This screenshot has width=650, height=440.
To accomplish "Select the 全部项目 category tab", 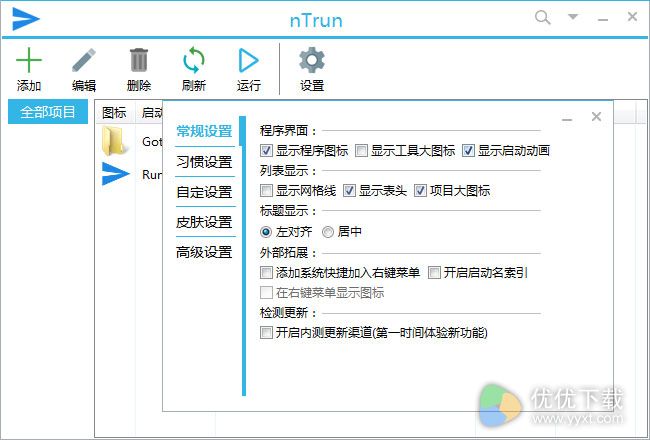I will coord(48,112).
